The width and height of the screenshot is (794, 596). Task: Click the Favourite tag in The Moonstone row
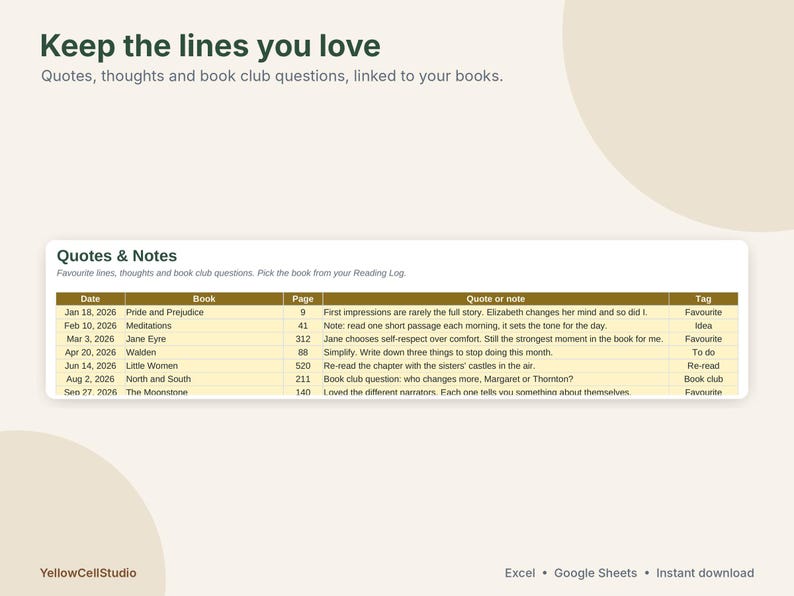click(x=703, y=391)
